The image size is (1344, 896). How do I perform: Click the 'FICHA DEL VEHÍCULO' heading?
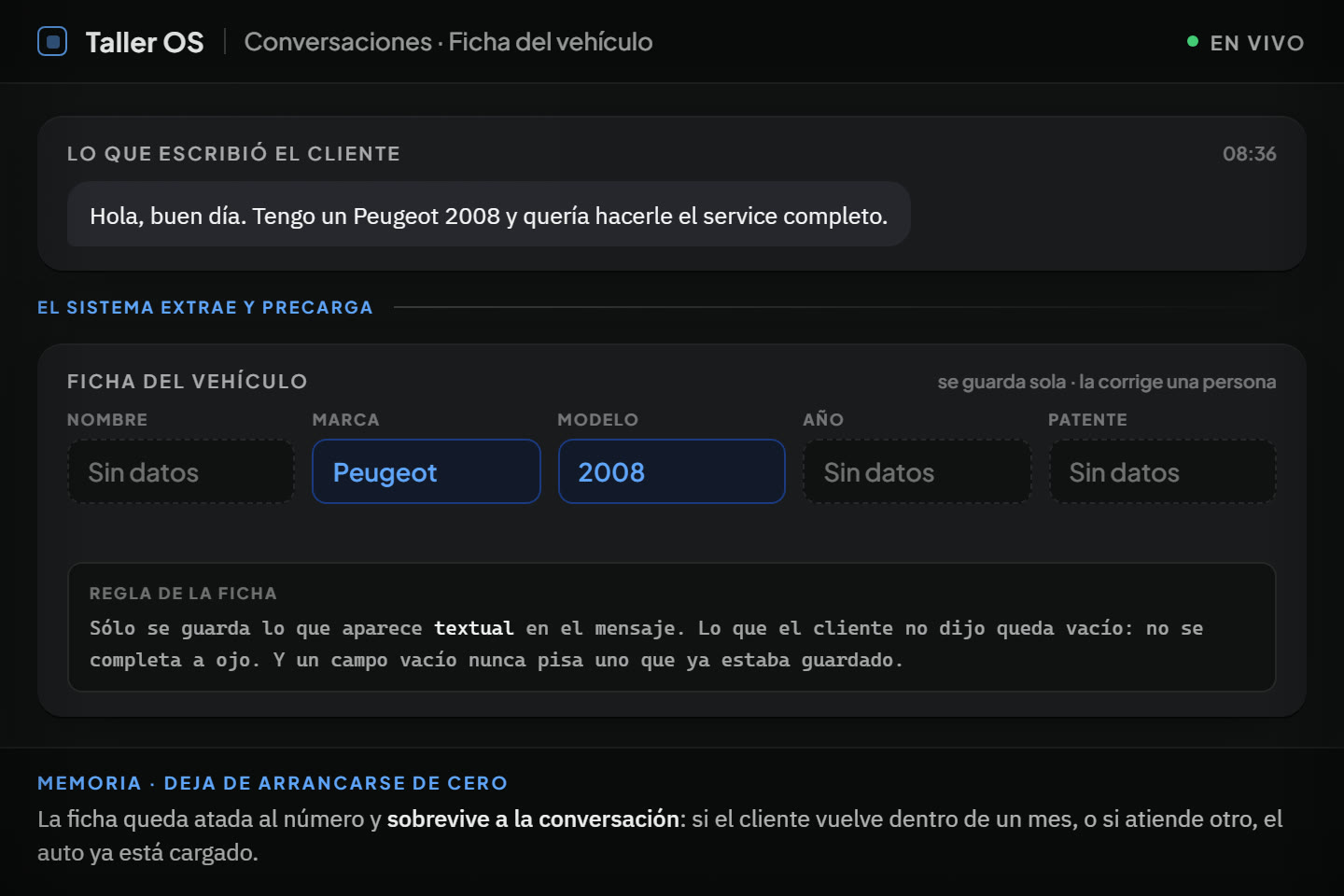click(187, 382)
